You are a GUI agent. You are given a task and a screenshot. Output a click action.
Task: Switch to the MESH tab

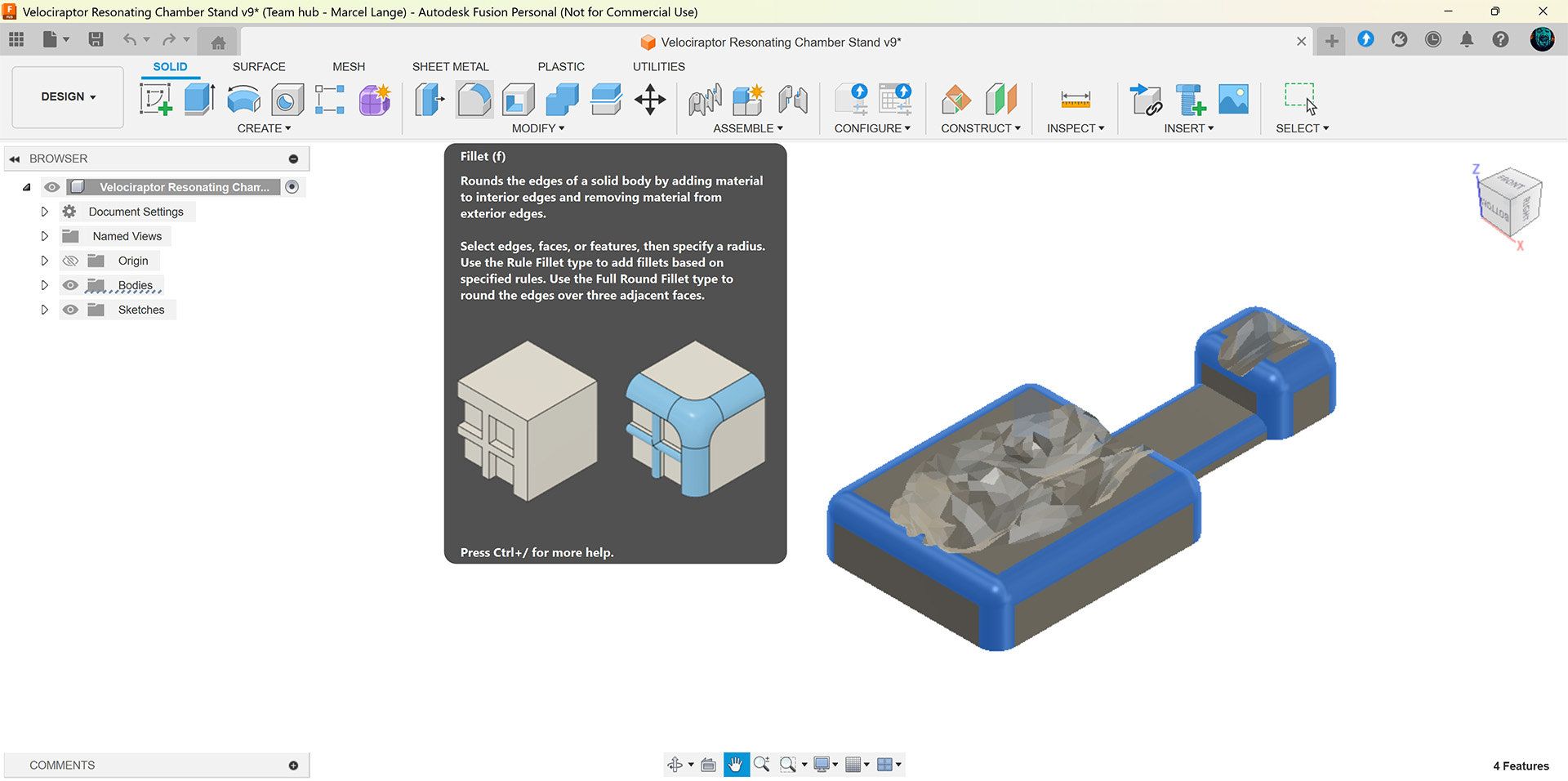349,67
